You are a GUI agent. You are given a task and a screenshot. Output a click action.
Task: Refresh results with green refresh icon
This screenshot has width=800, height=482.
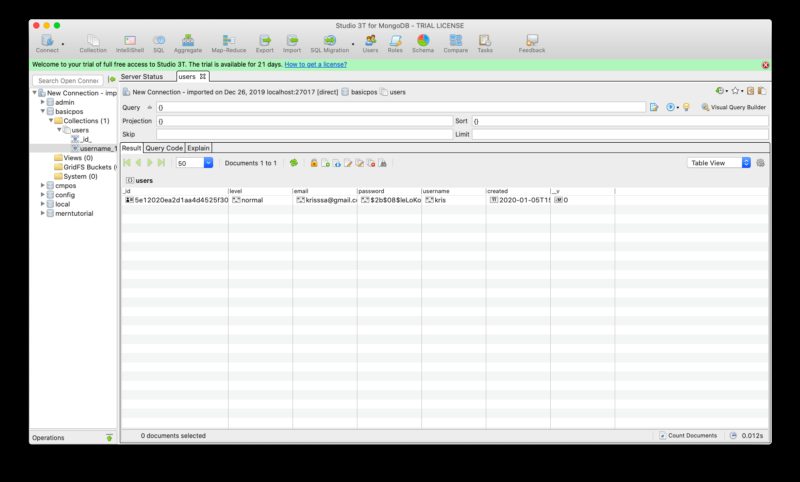click(x=293, y=163)
